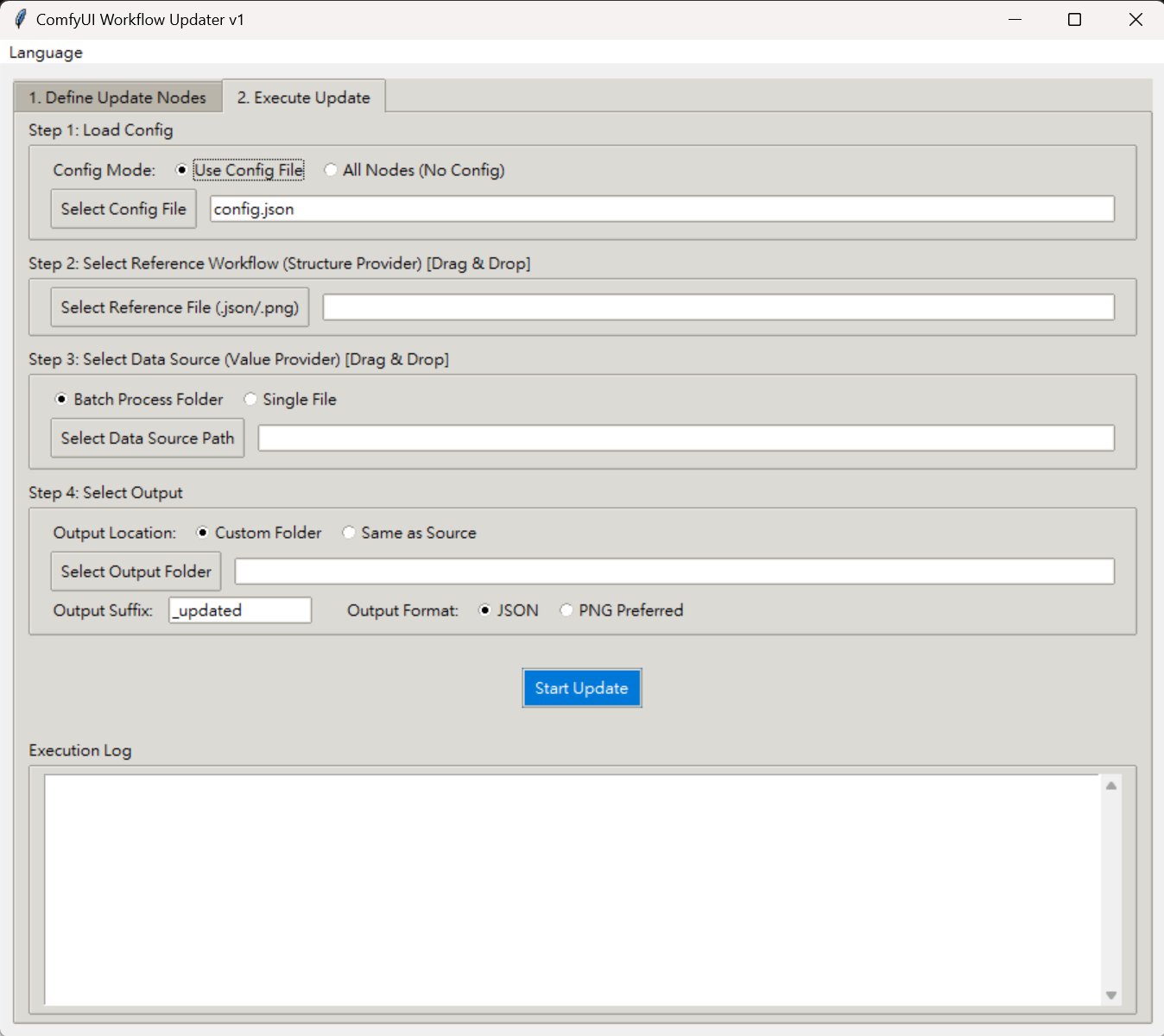
Task: Choose PNG Preferred output format
Action: (x=566, y=610)
